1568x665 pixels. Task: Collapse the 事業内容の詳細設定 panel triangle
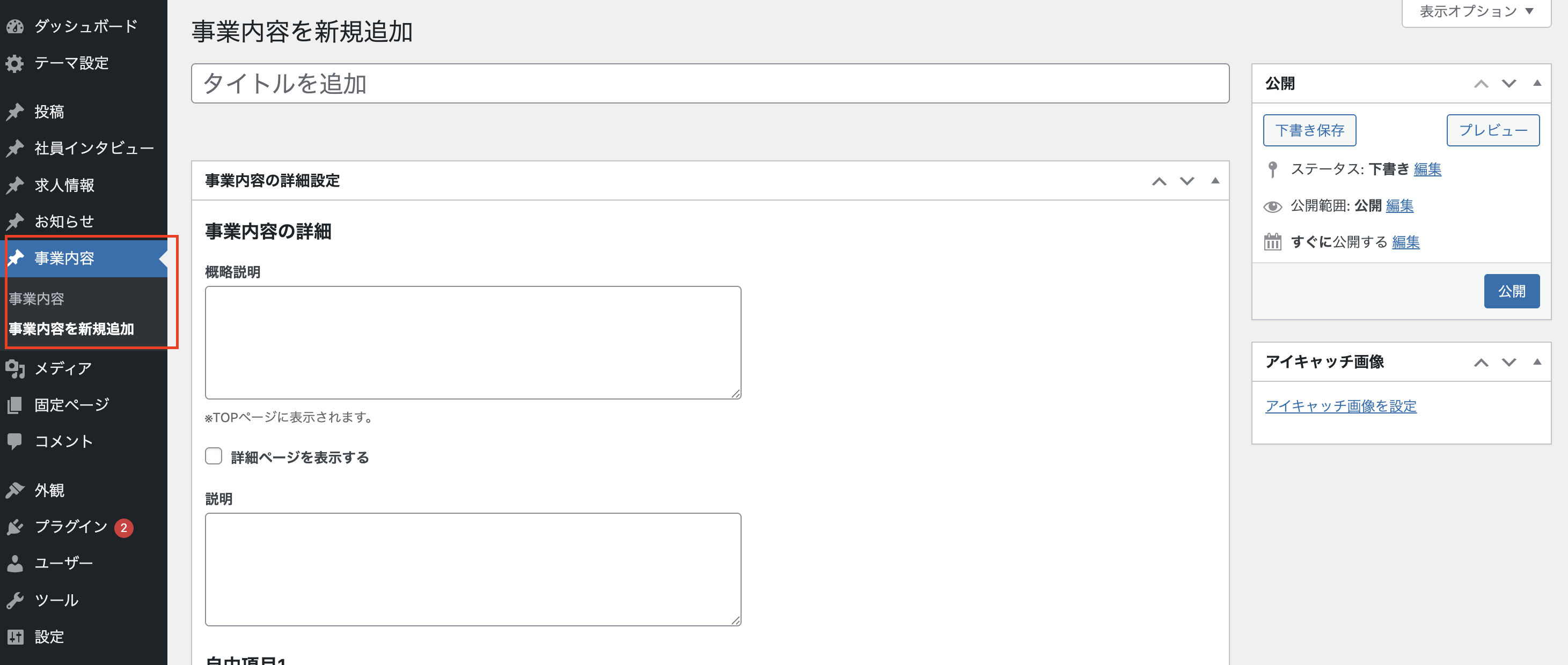[1215, 181]
